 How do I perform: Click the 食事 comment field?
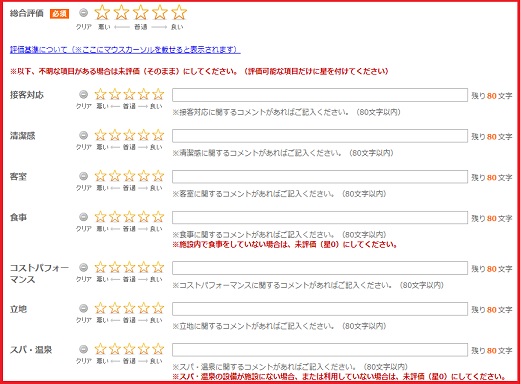pyautogui.click(x=320, y=218)
